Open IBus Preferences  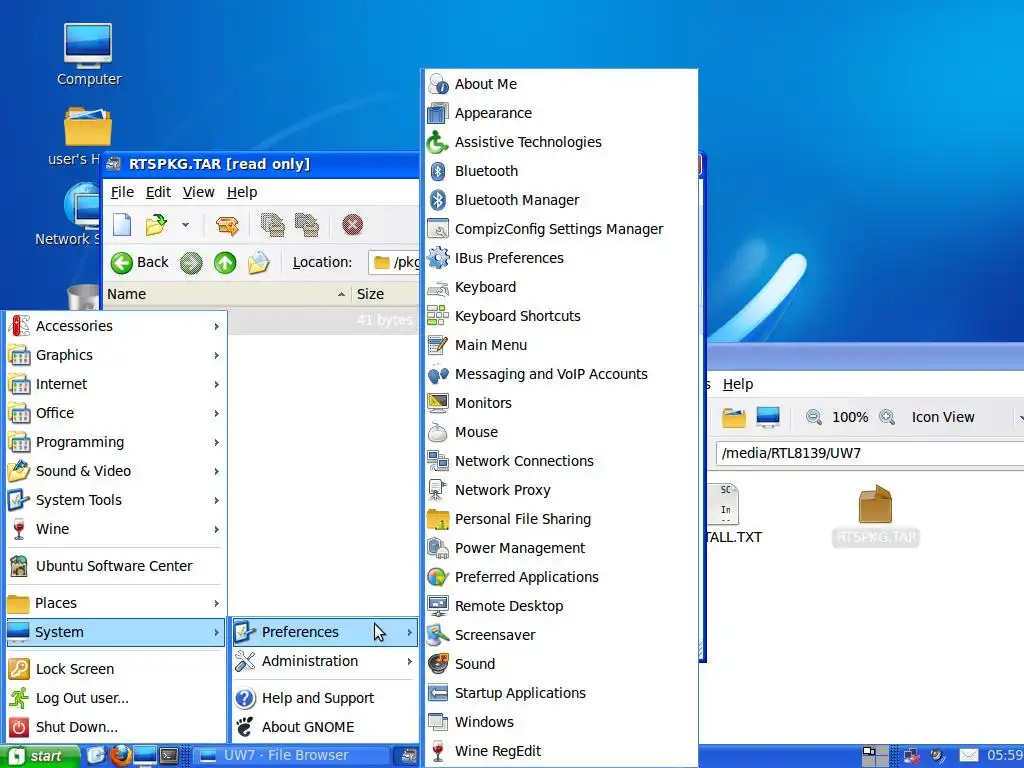pos(561,258)
